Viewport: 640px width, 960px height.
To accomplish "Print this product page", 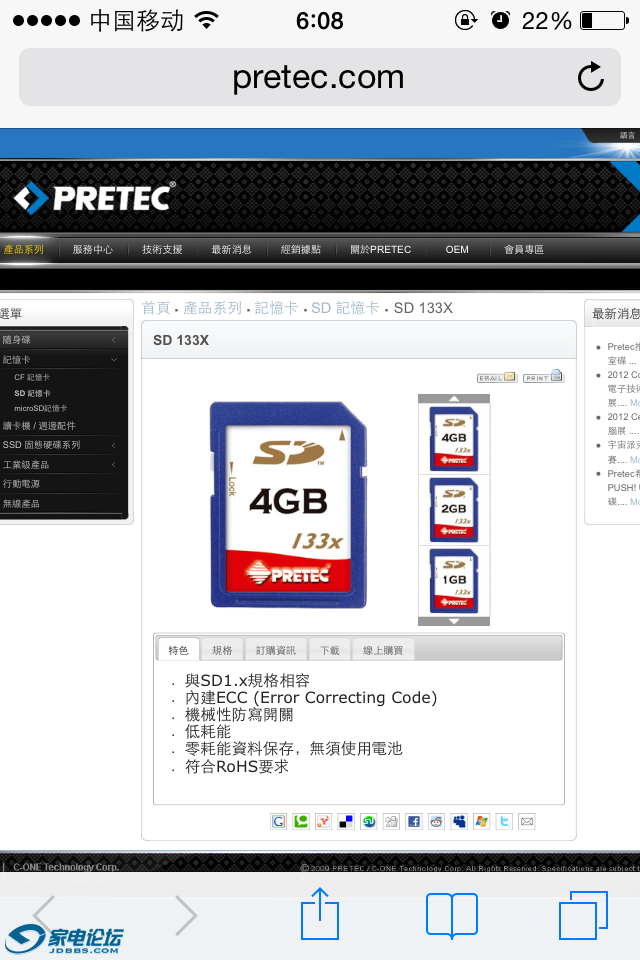I will (x=543, y=377).
